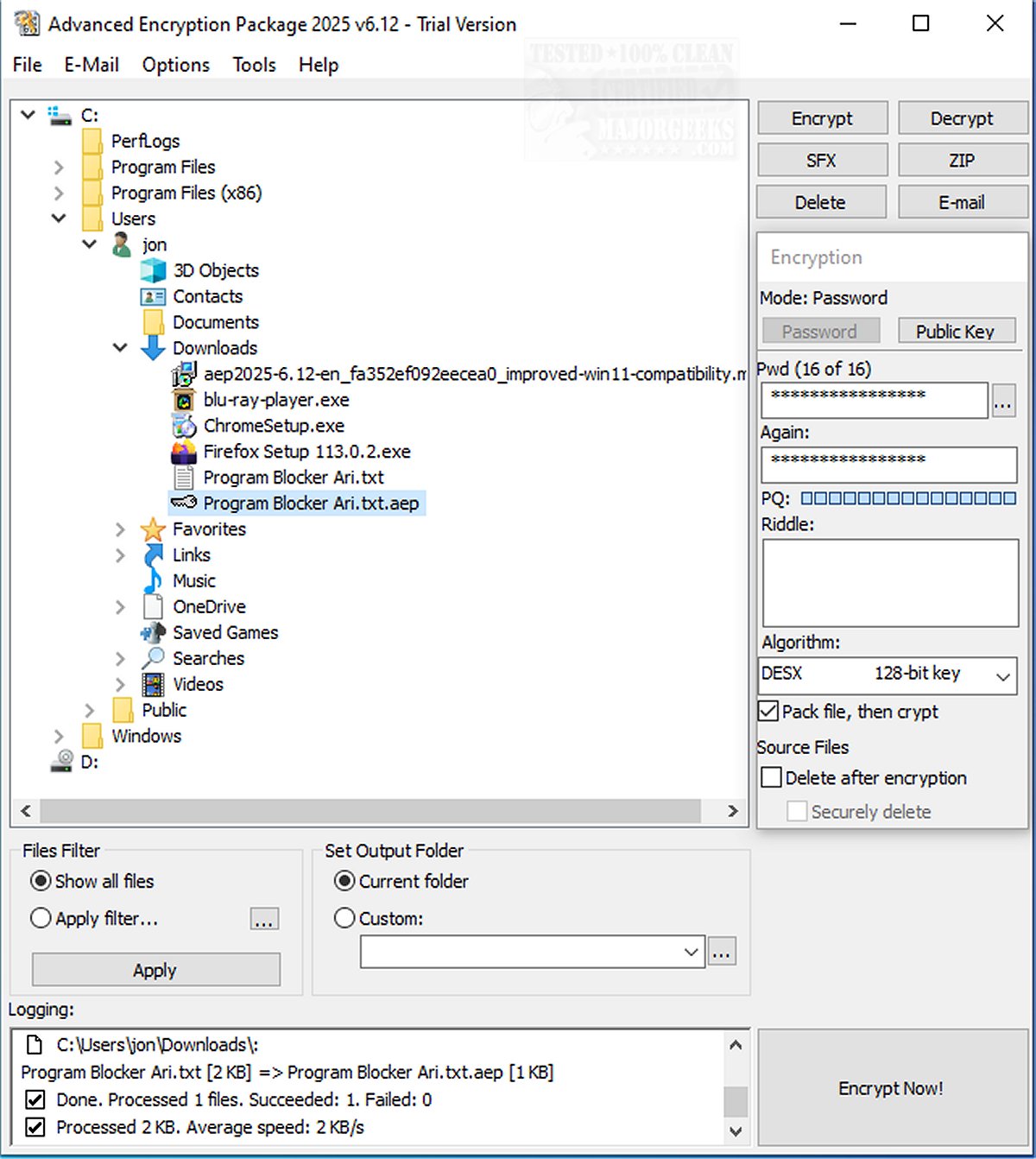Click the Riddle text box
This screenshot has width=1036, height=1159.
click(890, 583)
